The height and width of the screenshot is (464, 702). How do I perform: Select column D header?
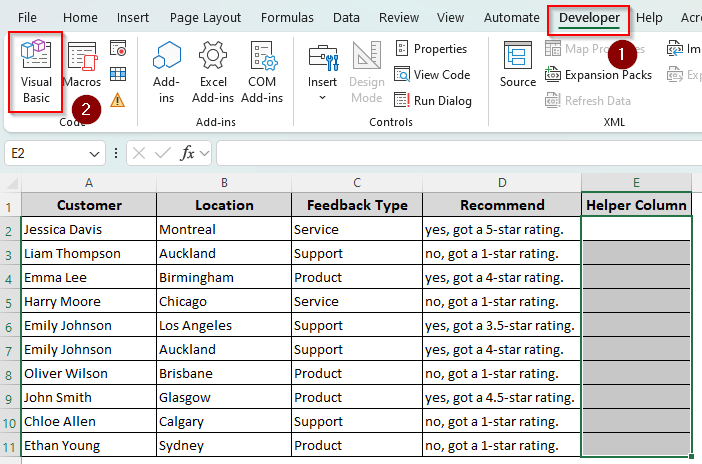pos(502,183)
